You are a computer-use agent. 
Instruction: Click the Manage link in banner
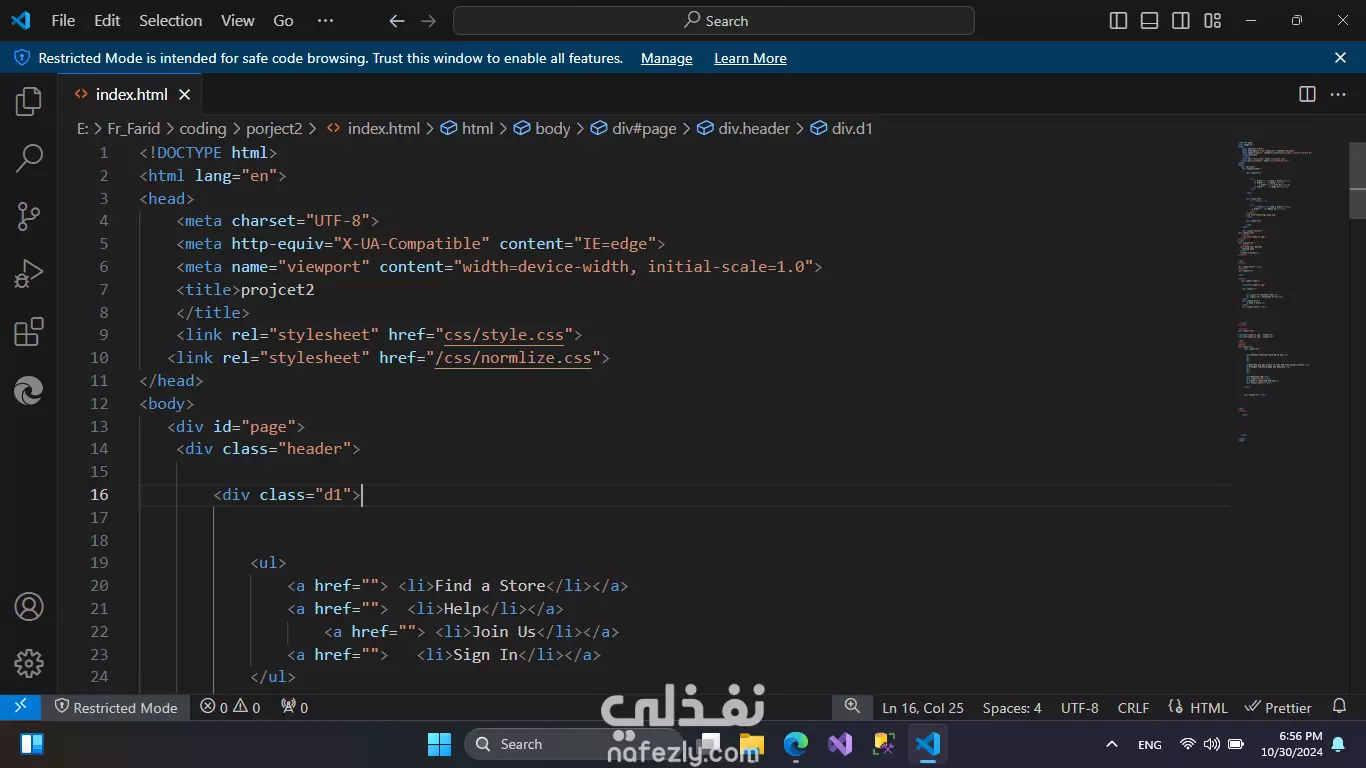667,58
